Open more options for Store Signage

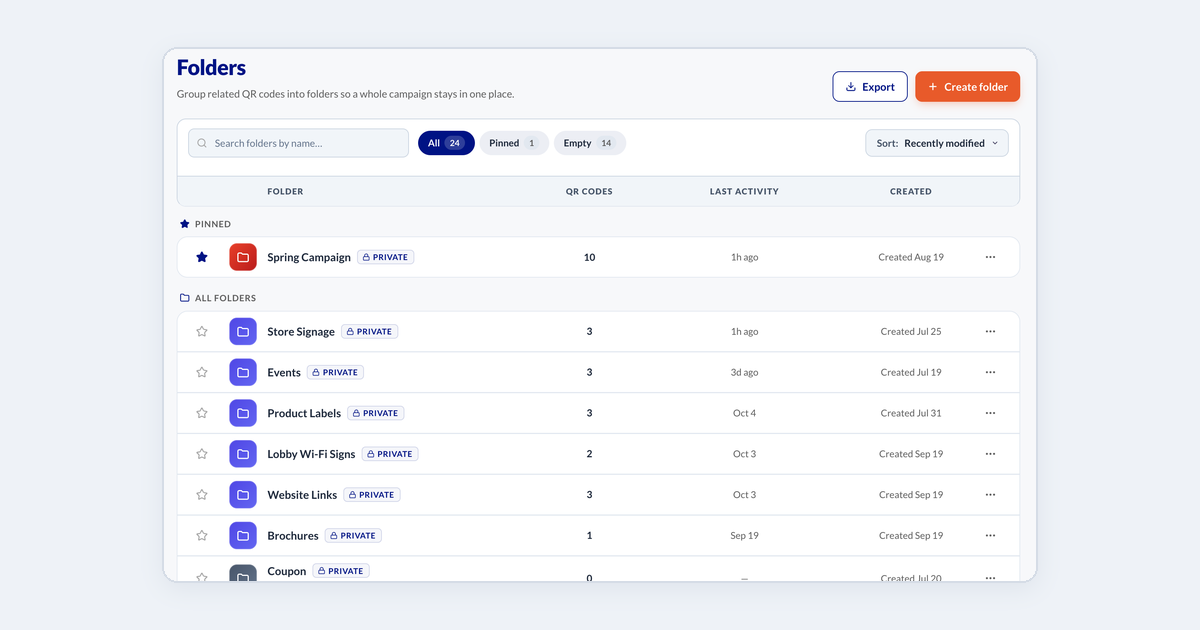click(990, 331)
